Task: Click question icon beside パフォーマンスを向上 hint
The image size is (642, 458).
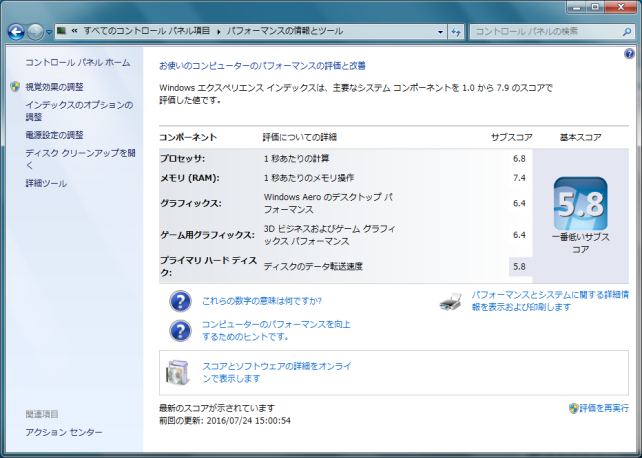Action: point(180,331)
